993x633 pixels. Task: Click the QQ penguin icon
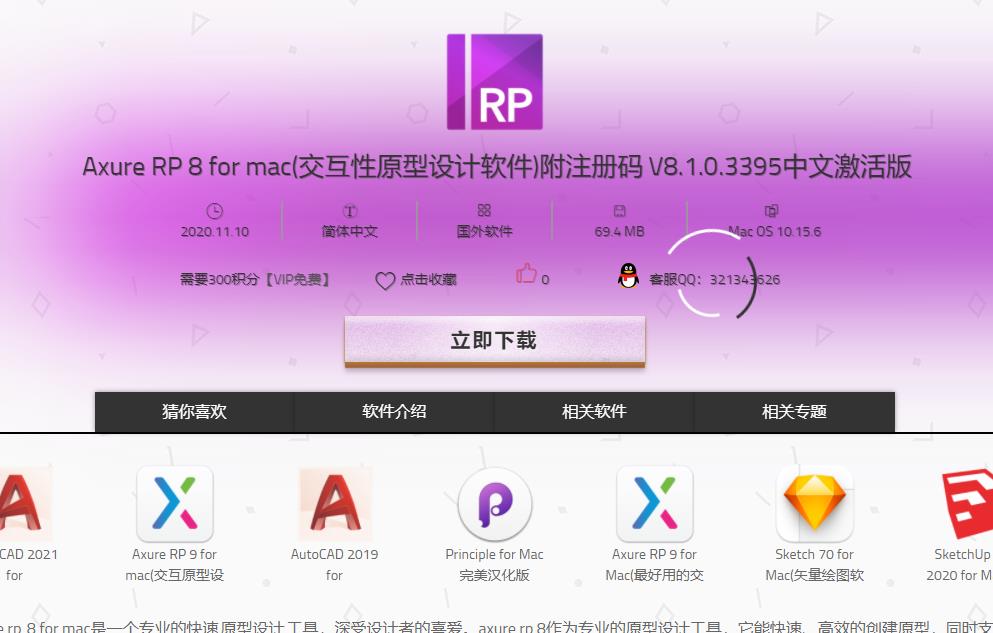[628, 276]
